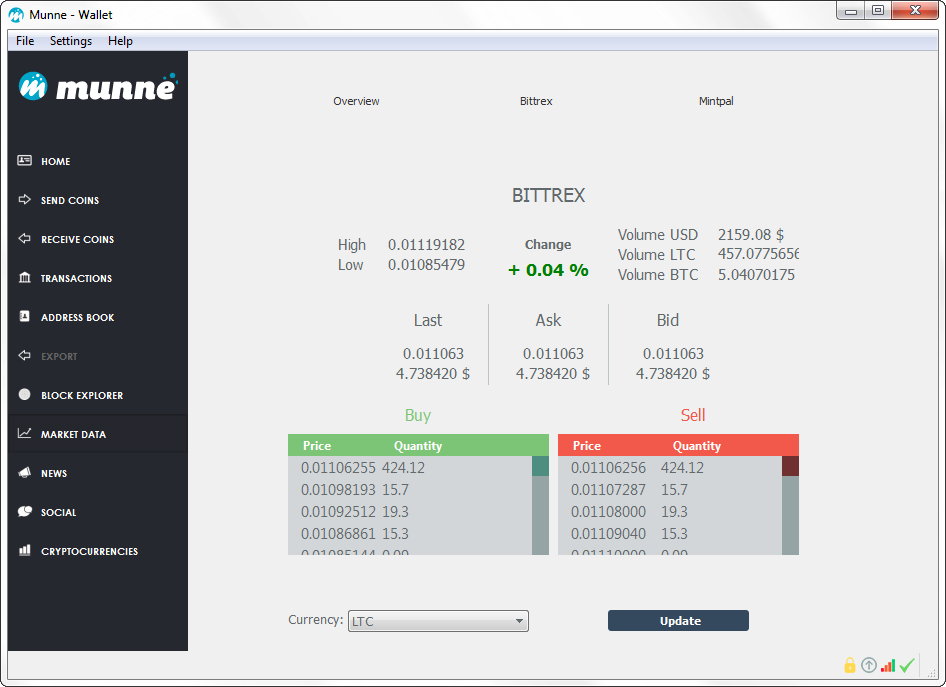946x687 pixels.
Task: Open the File menu
Action: click(x=25, y=41)
